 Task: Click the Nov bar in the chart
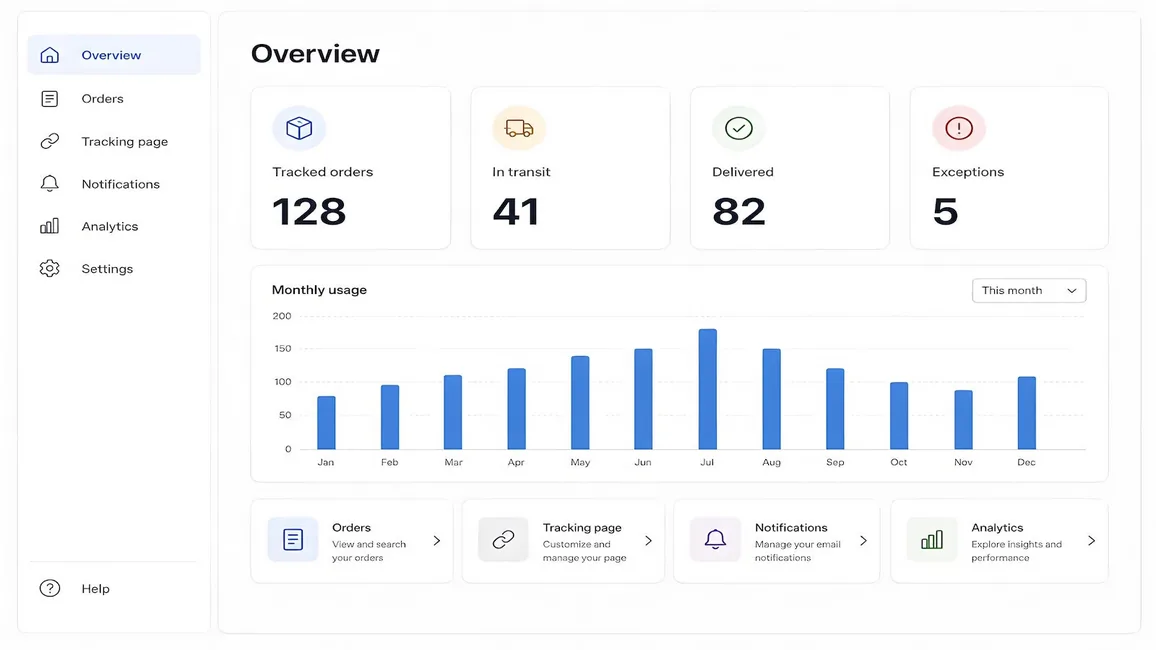[963, 420]
